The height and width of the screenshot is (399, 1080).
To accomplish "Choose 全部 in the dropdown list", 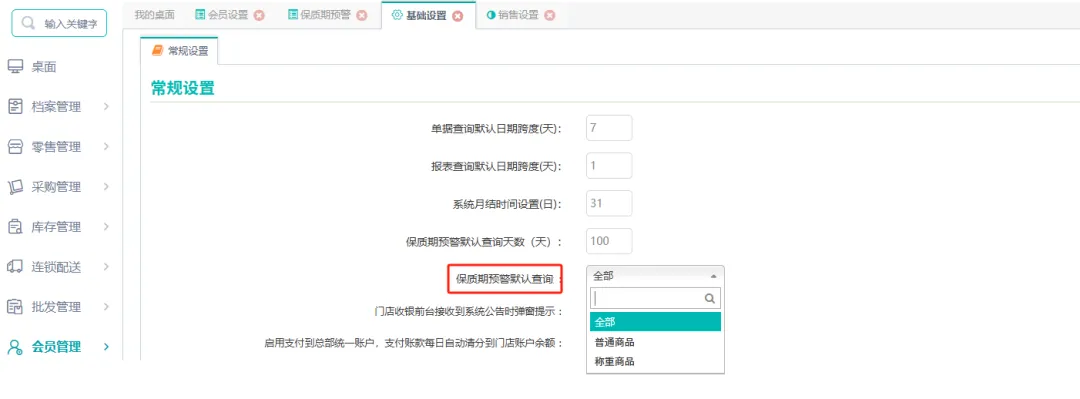I will click(655, 322).
